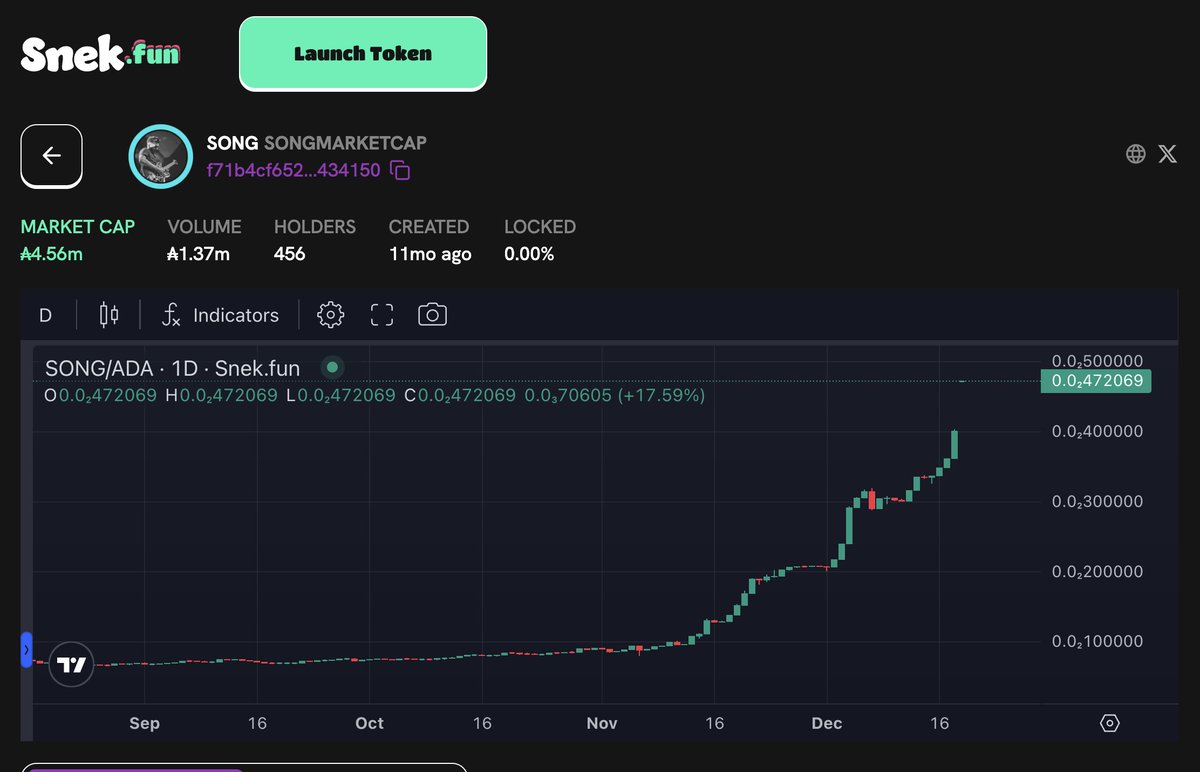The image size is (1200, 772).
Task: Go back using the arrow button
Action: pyautogui.click(x=52, y=156)
